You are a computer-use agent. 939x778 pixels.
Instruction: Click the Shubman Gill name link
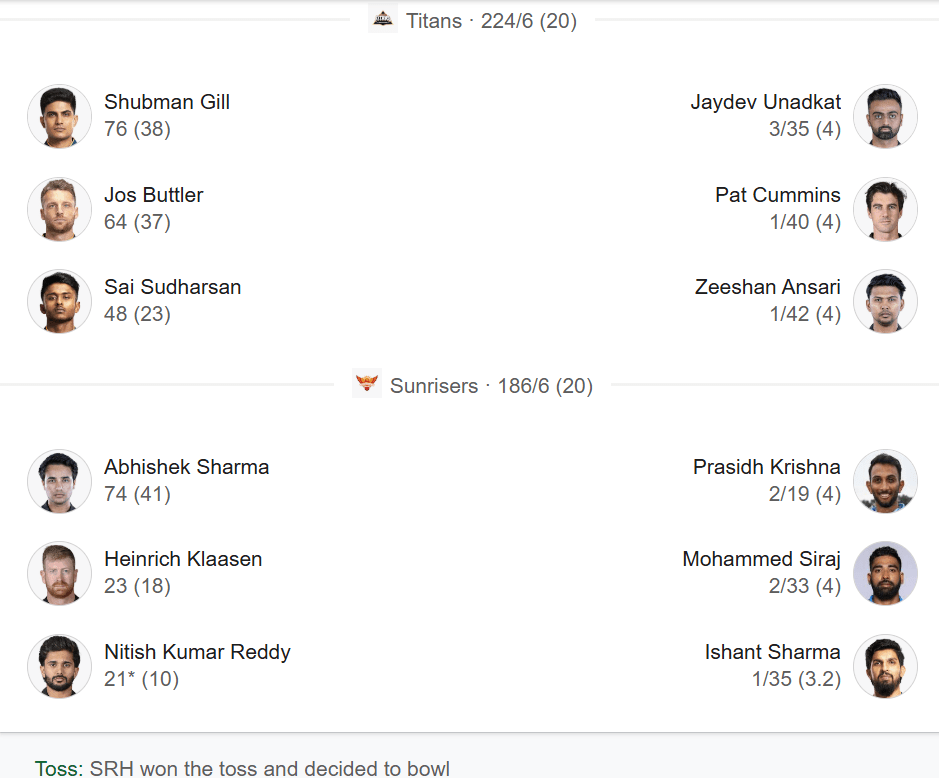[167, 102]
